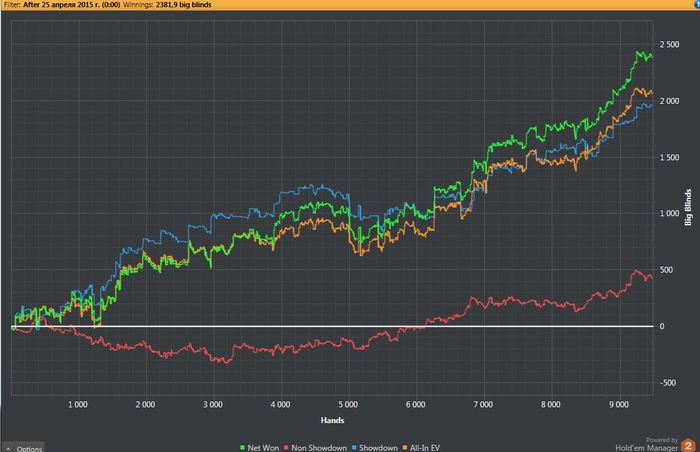Toggle the All-In EV orange legend swatch

pos(405,448)
